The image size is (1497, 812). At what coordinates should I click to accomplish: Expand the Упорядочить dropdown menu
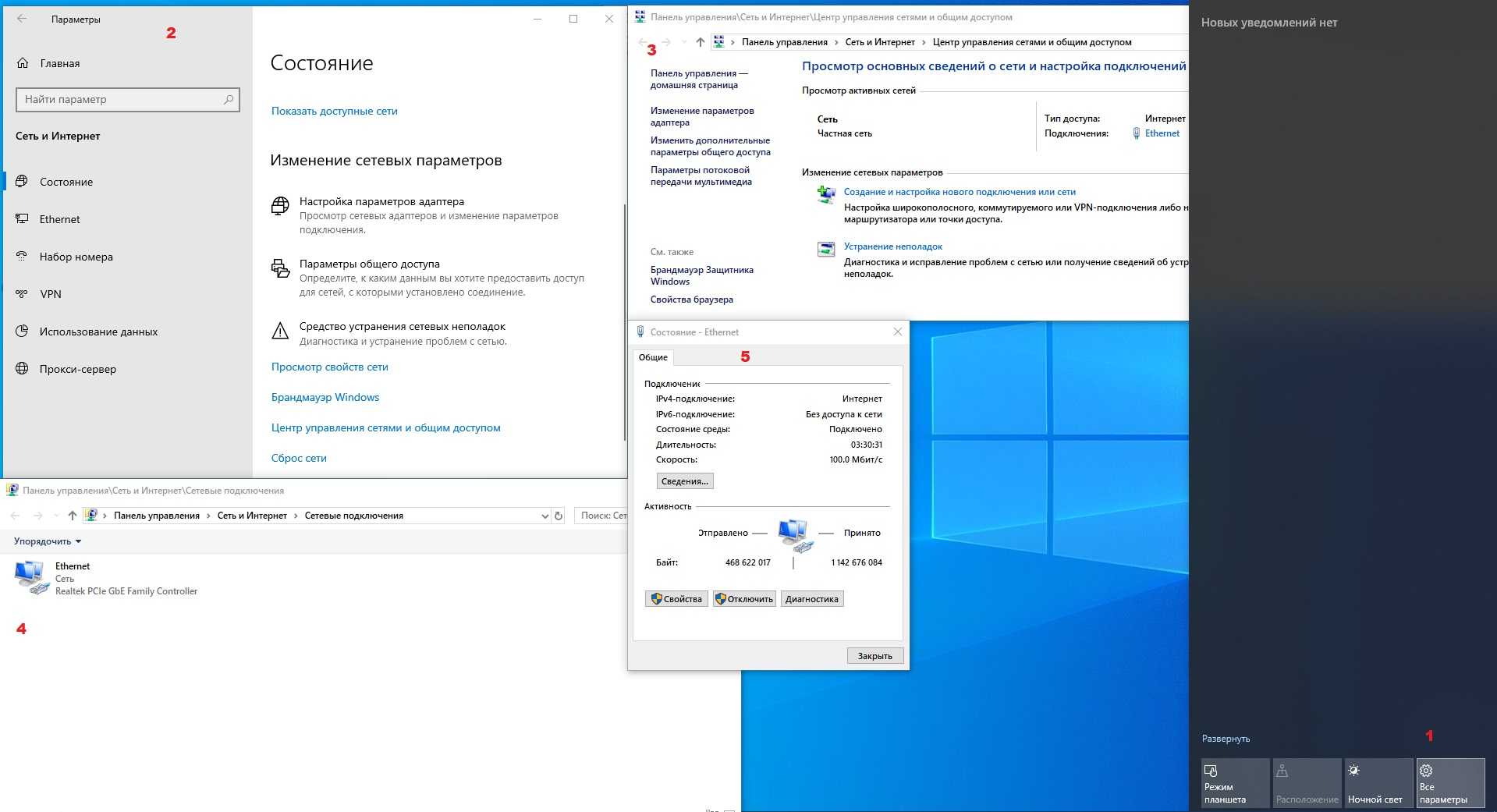tap(48, 541)
